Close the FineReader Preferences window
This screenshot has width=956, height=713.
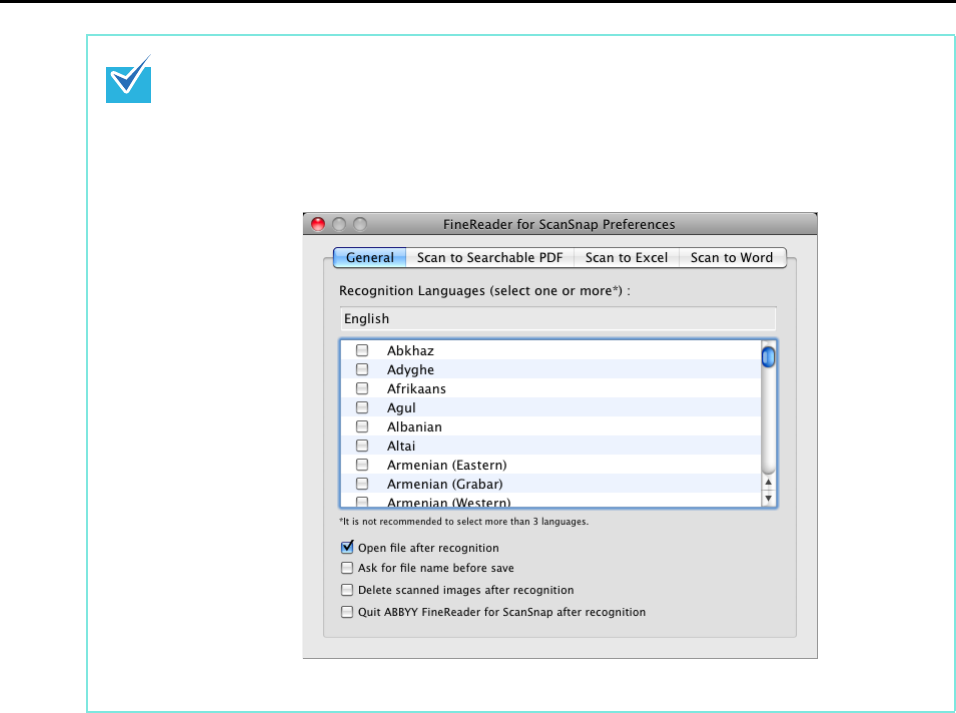318,224
